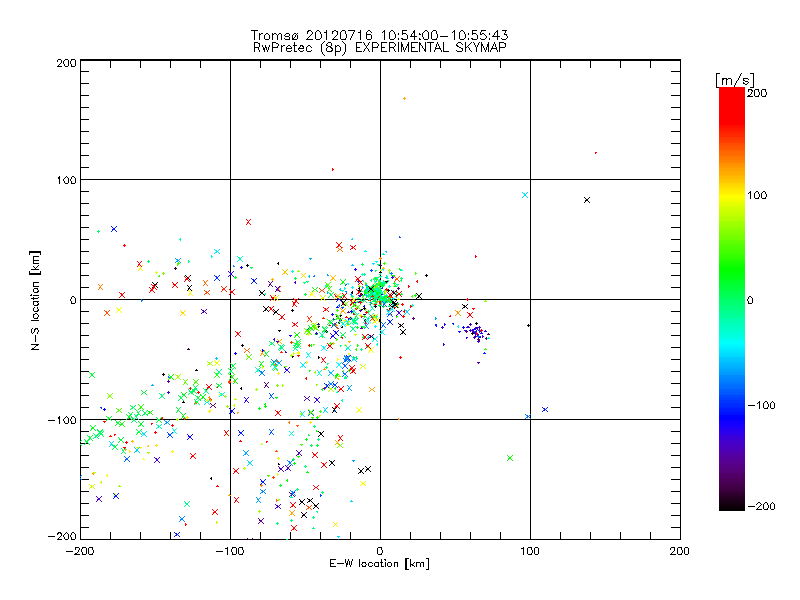The image size is (800, 600).
Task: Click the x-axis tick label '-200'
Action: tap(80, 551)
